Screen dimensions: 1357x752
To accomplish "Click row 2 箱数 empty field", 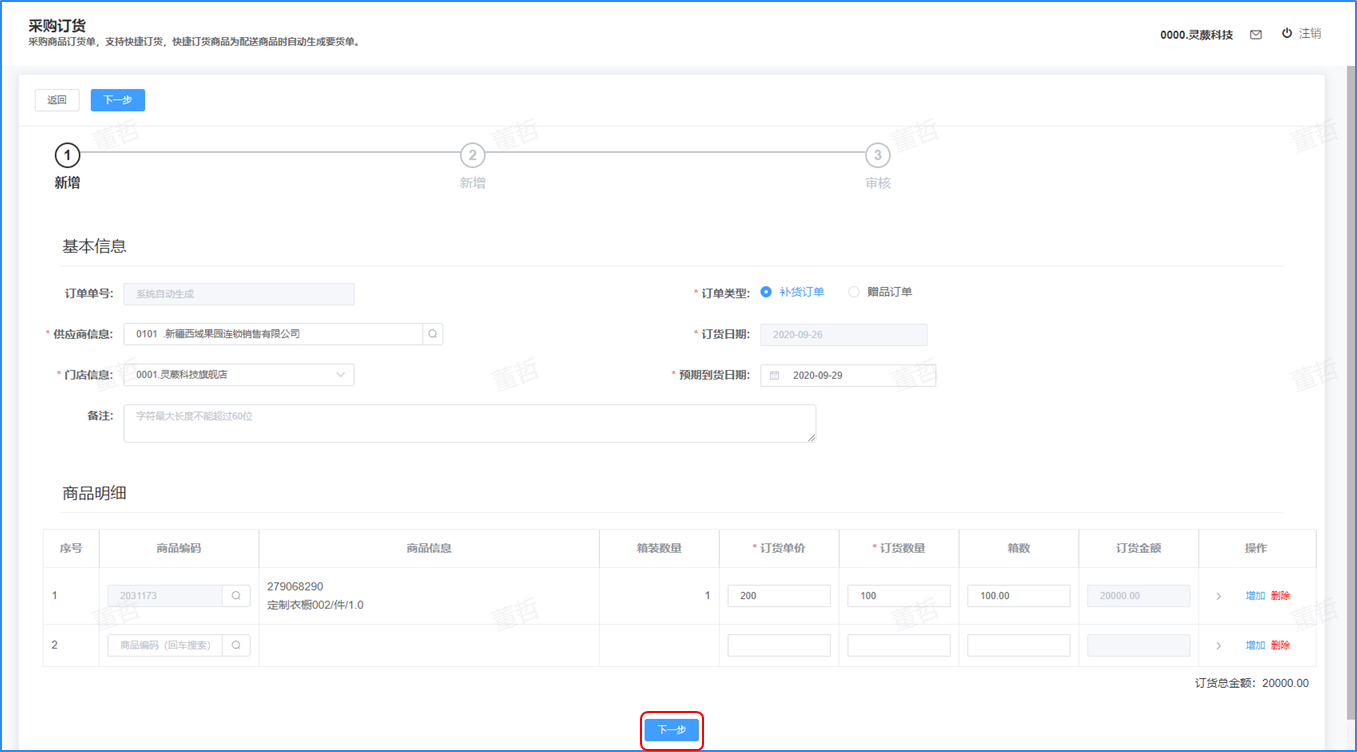I will click(1019, 645).
